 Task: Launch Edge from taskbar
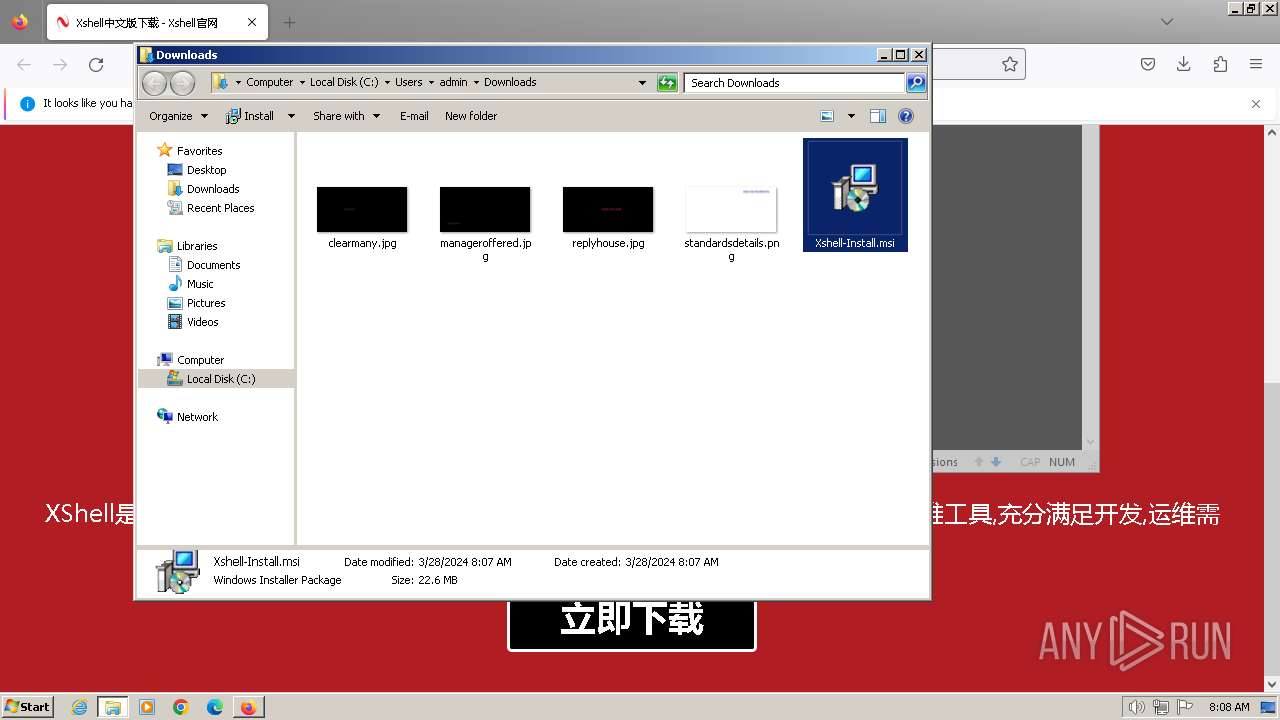[215, 707]
